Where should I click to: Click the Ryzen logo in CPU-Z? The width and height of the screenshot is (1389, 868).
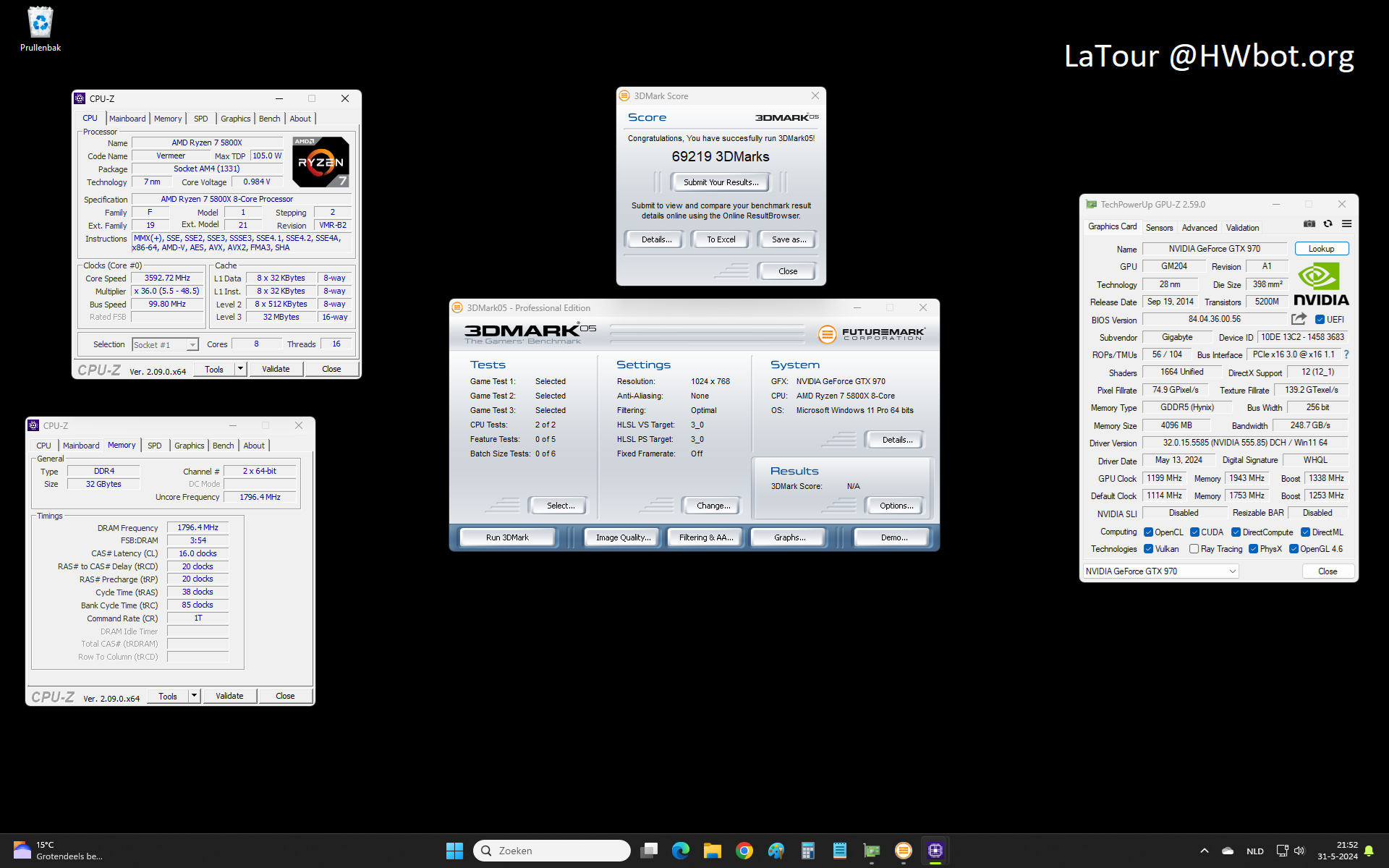tap(320, 161)
